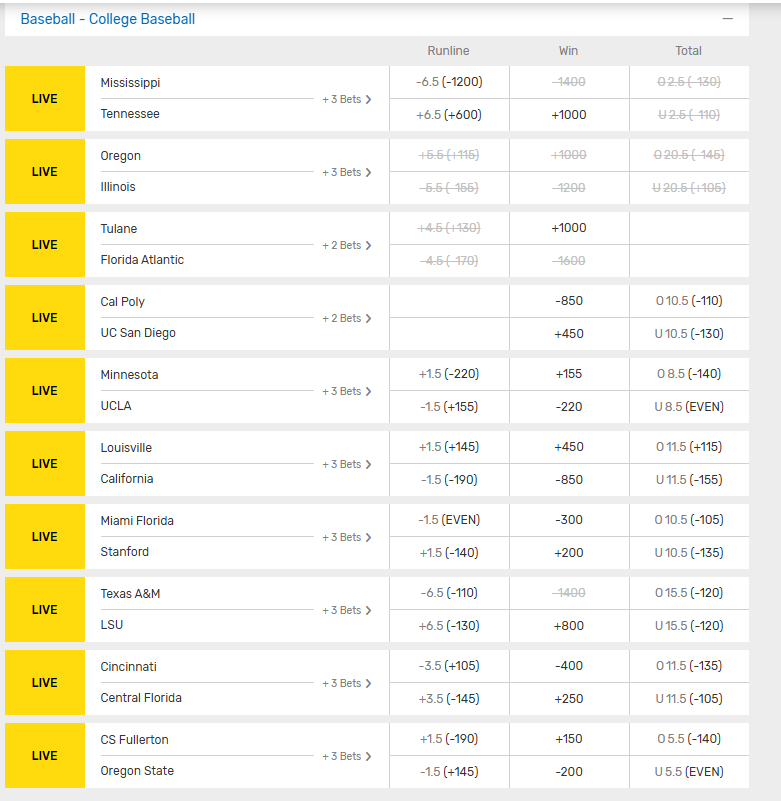Click LIVE badge for Cincinnati vs Central Florida

[x=45, y=683]
